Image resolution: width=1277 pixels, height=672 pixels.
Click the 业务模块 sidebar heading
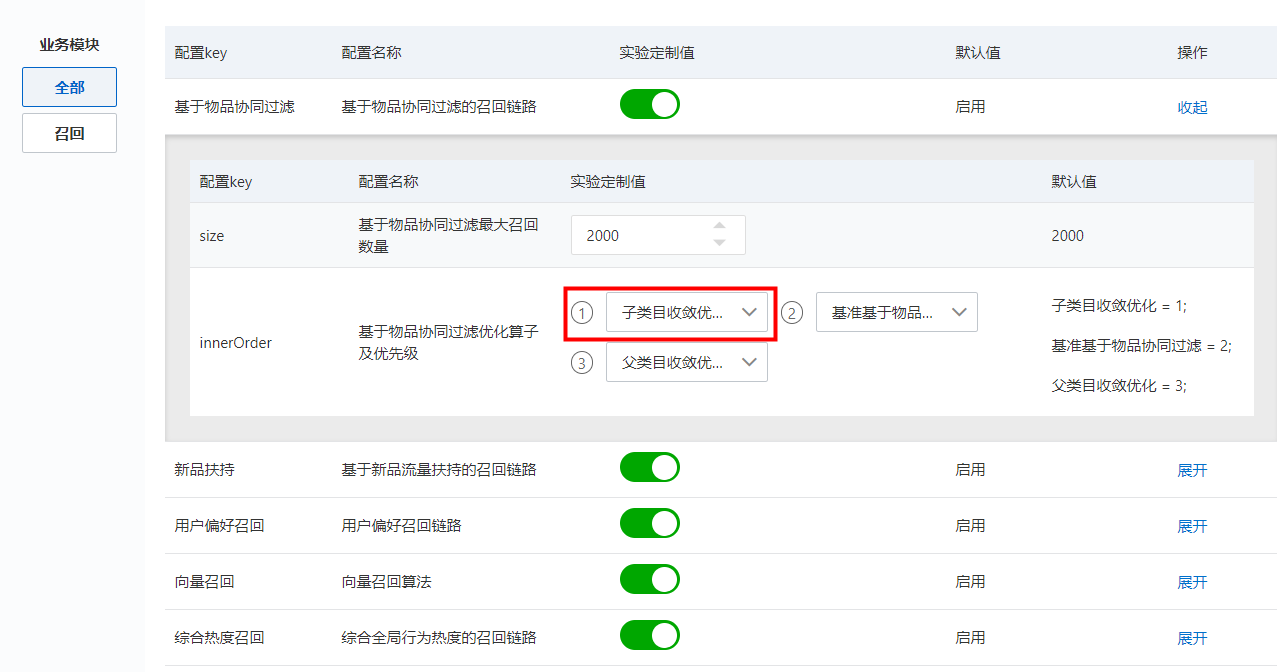point(69,45)
